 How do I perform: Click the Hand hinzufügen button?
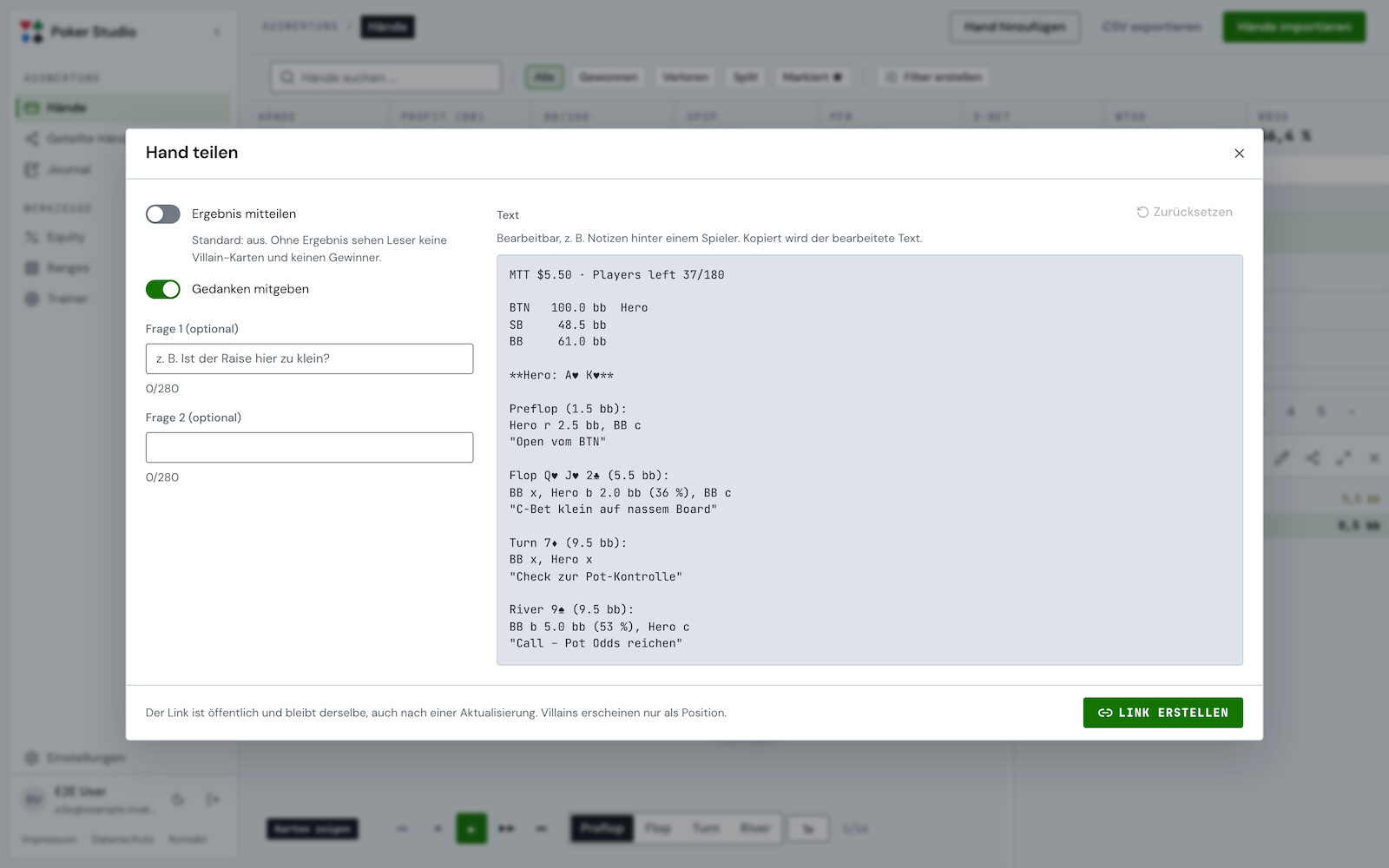click(x=1015, y=27)
